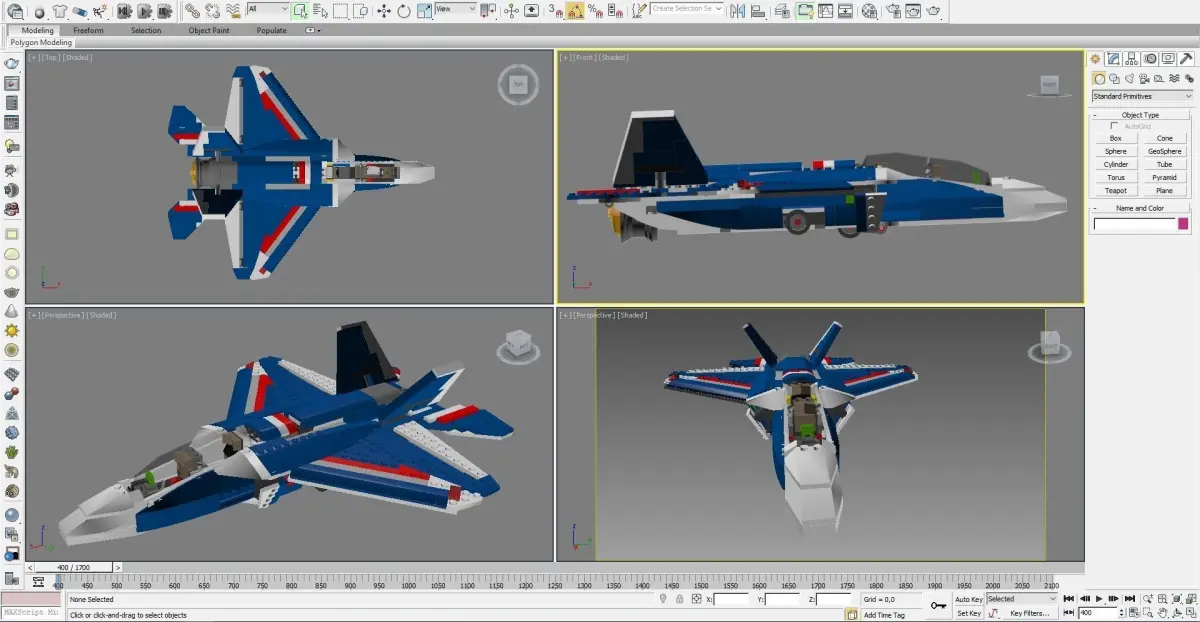
Task: Switch to the Freeform ribbon tab
Action: point(88,30)
